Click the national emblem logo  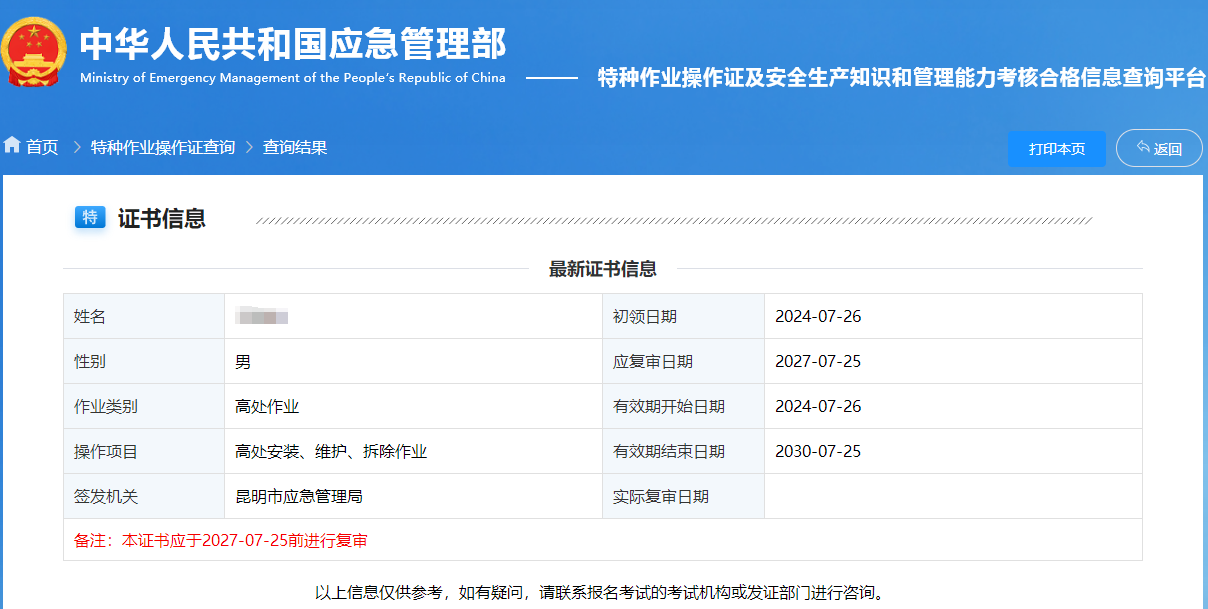tap(34, 53)
